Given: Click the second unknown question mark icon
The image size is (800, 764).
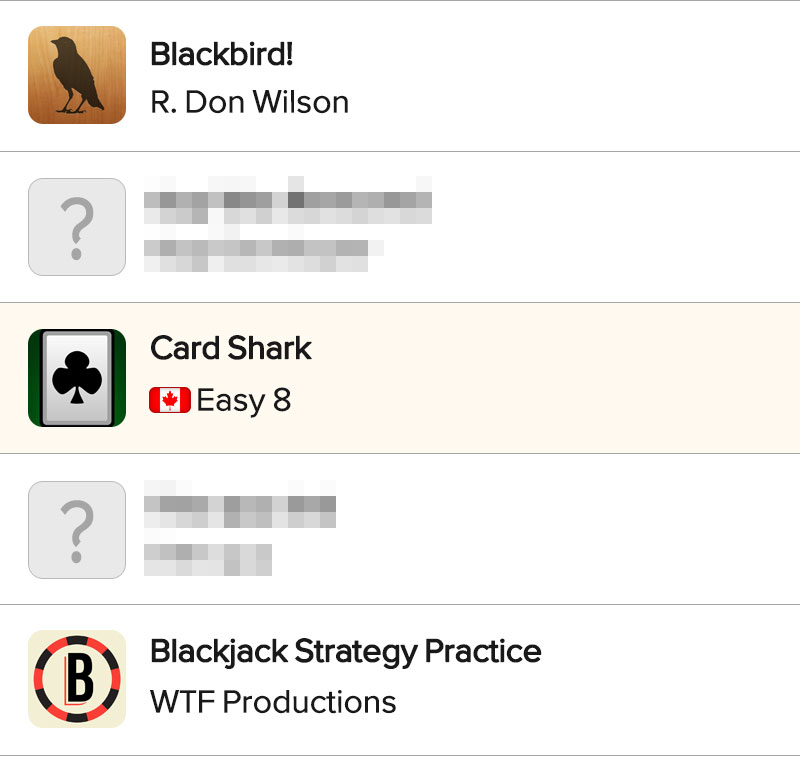Looking at the screenshot, I should pyautogui.click(x=77, y=530).
